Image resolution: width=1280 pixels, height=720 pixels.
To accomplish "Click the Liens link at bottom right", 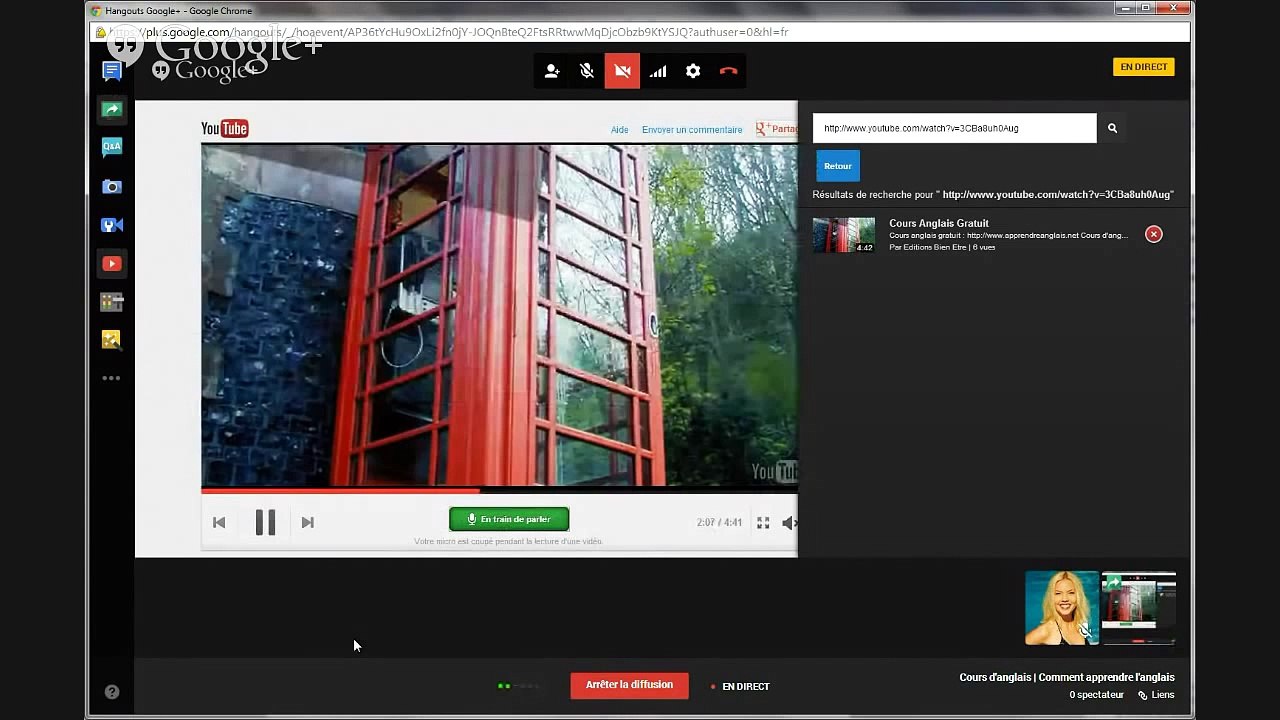I will tap(1157, 695).
